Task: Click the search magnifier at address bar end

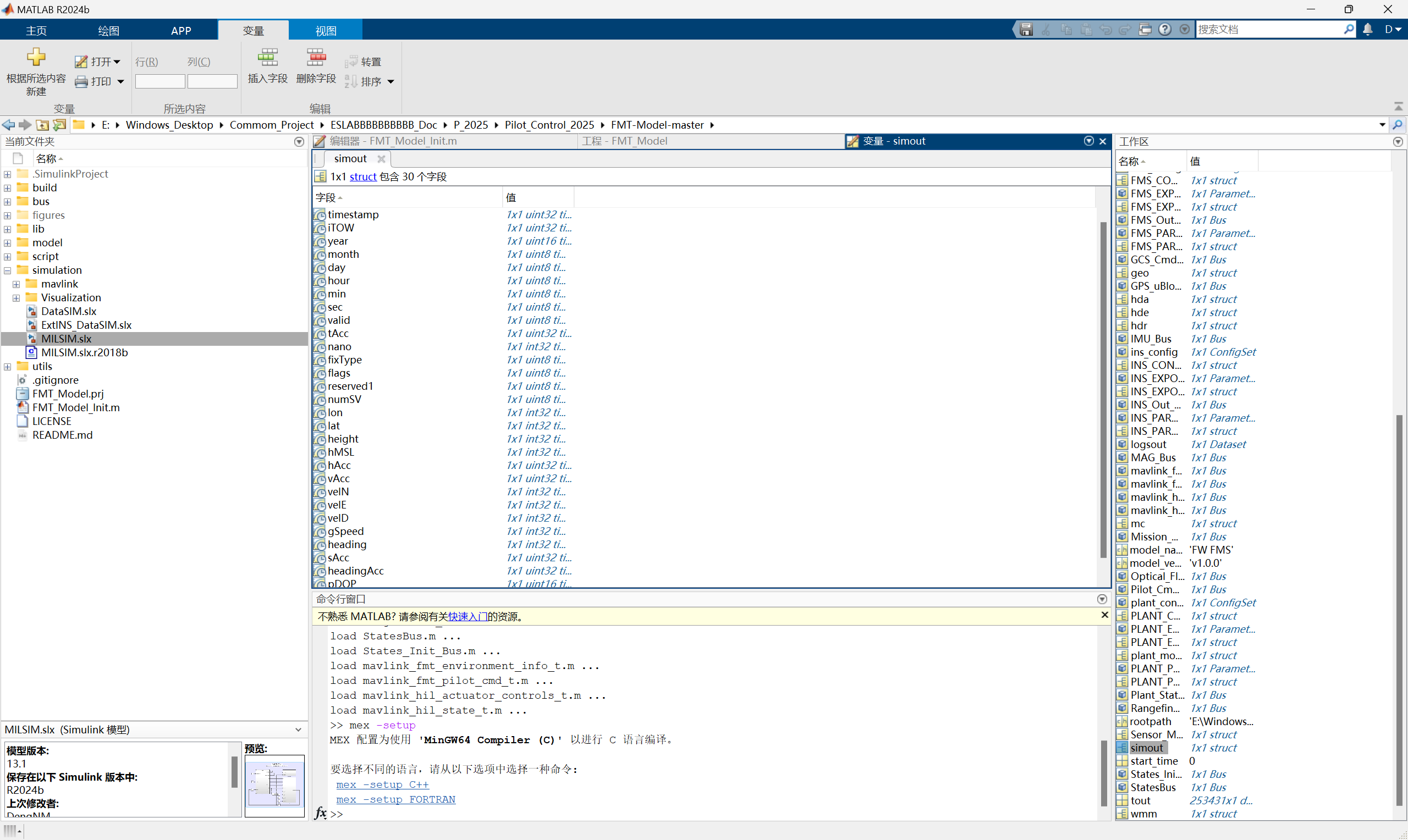Action: (1398, 125)
